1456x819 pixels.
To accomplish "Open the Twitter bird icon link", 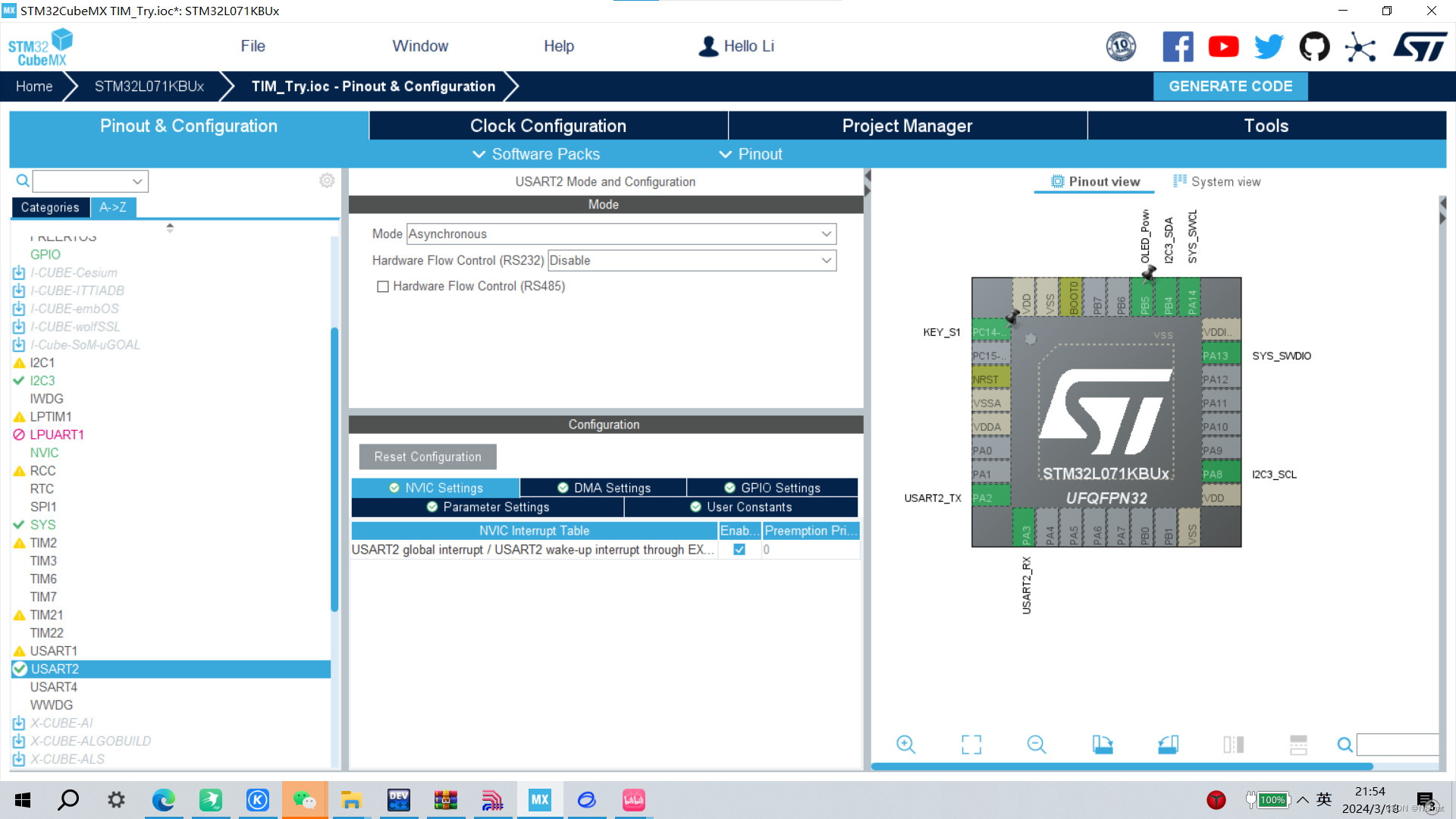I will (1269, 46).
